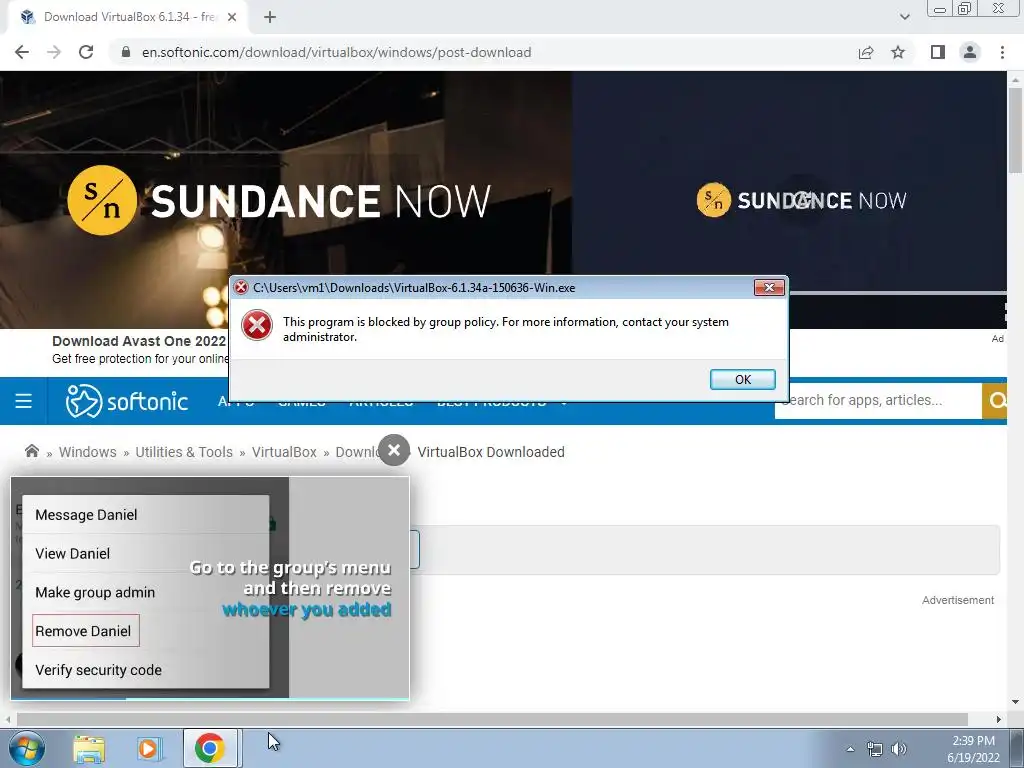Screen dimensions: 1024x768
Task: Expand the tab search chevron
Action: (x=904, y=17)
